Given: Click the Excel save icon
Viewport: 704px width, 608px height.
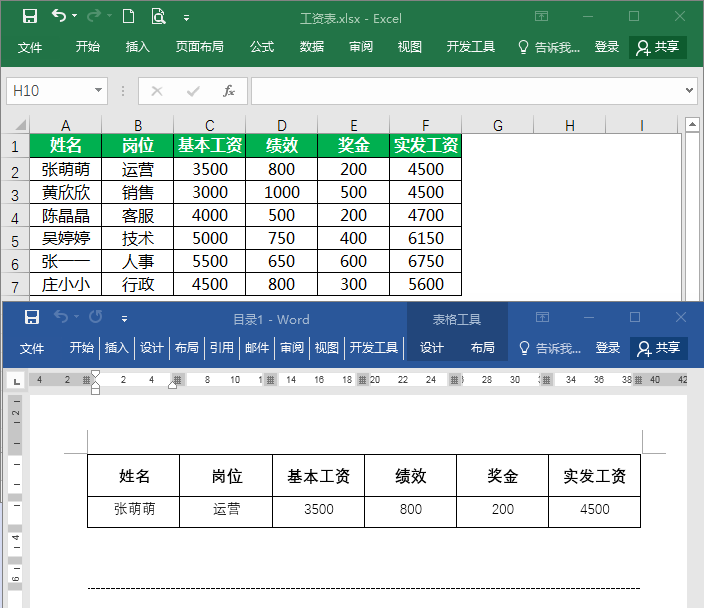Looking at the screenshot, I should coord(30,17).
